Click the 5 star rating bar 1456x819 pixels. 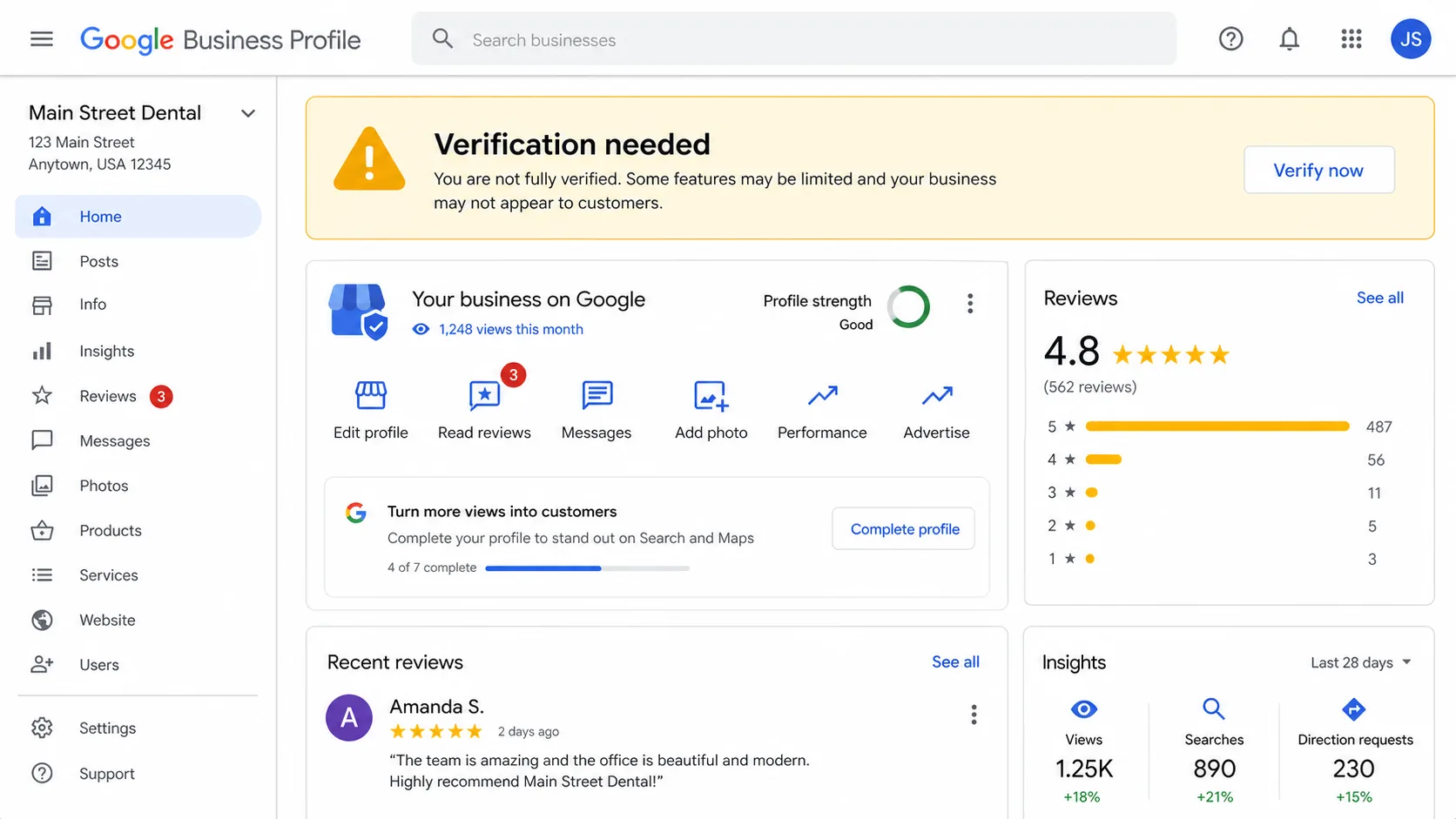click(1217, 426)
